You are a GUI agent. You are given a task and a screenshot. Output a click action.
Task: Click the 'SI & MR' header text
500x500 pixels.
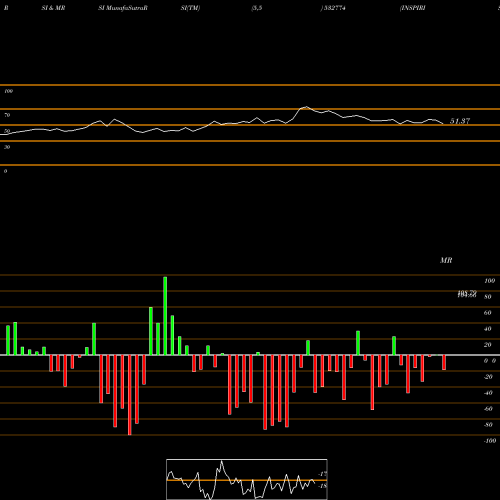pyautogui.click(x=53, y=8)
